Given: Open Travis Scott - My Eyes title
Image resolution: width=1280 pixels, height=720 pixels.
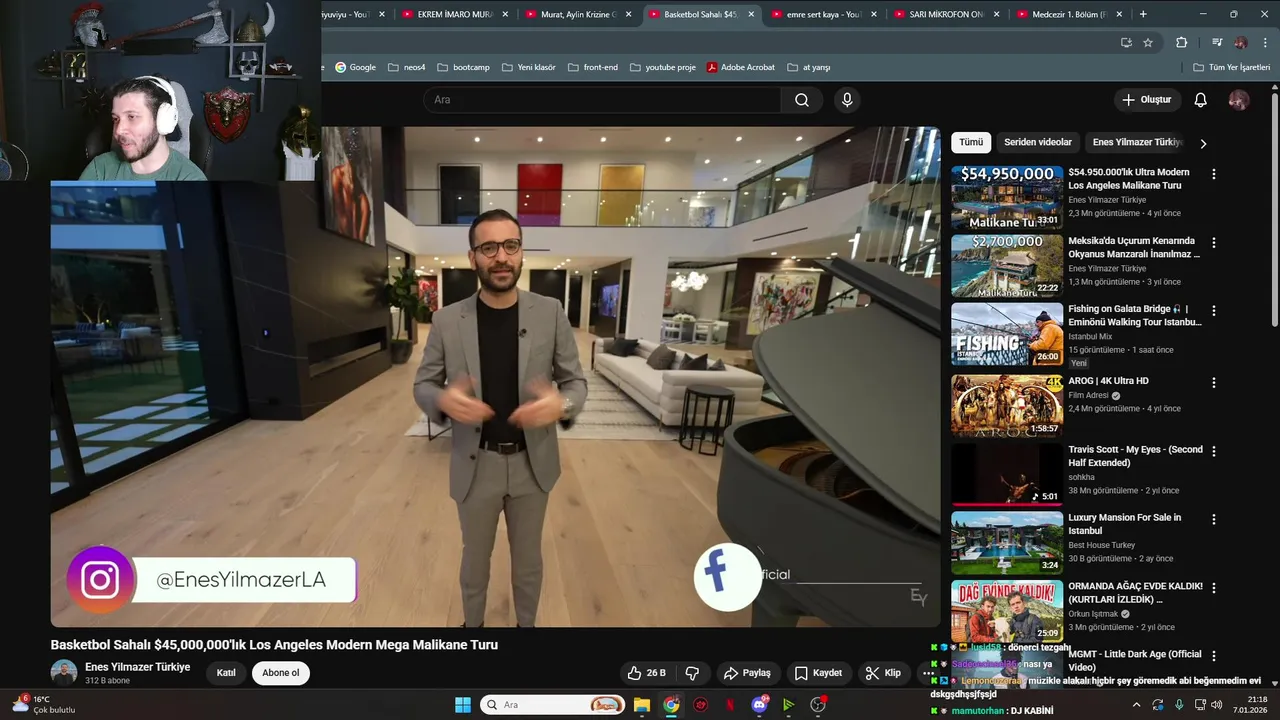Looking at the screenshot, I should [x=1135, y=456].
